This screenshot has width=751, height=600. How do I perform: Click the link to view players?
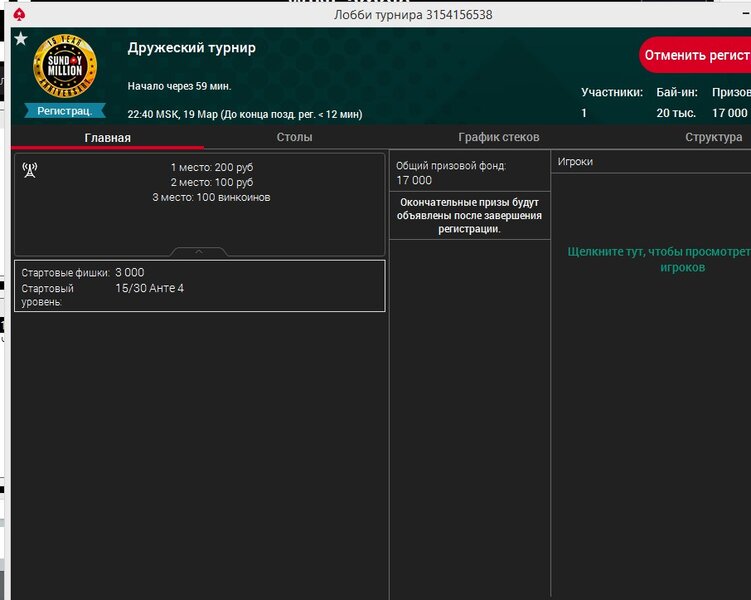[x=658, y=260]
